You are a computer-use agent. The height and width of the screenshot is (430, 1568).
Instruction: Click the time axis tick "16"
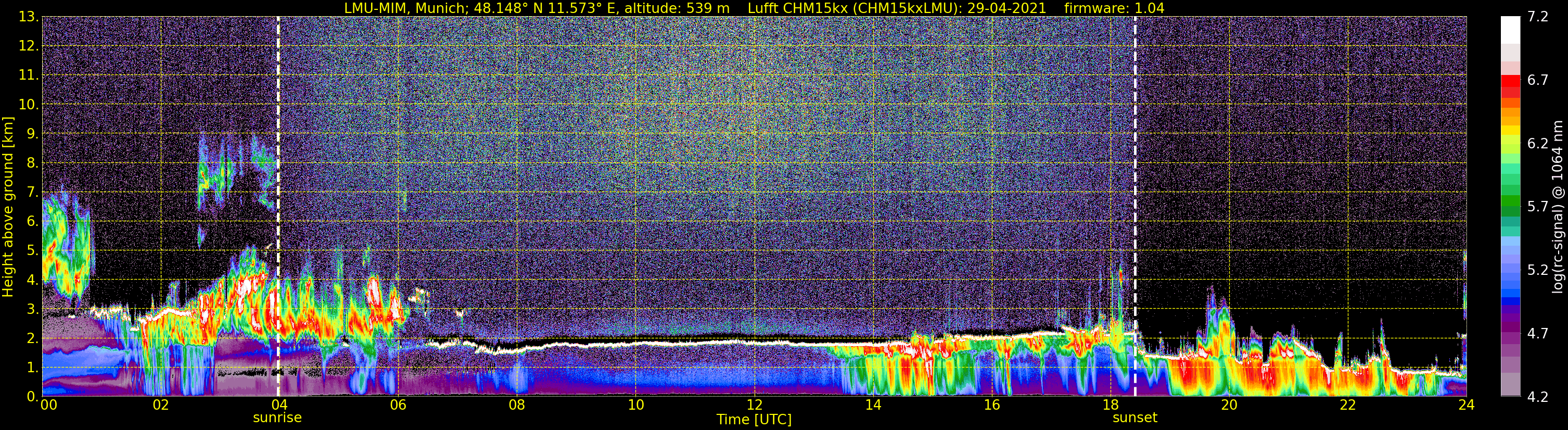(x=992, y=406)
